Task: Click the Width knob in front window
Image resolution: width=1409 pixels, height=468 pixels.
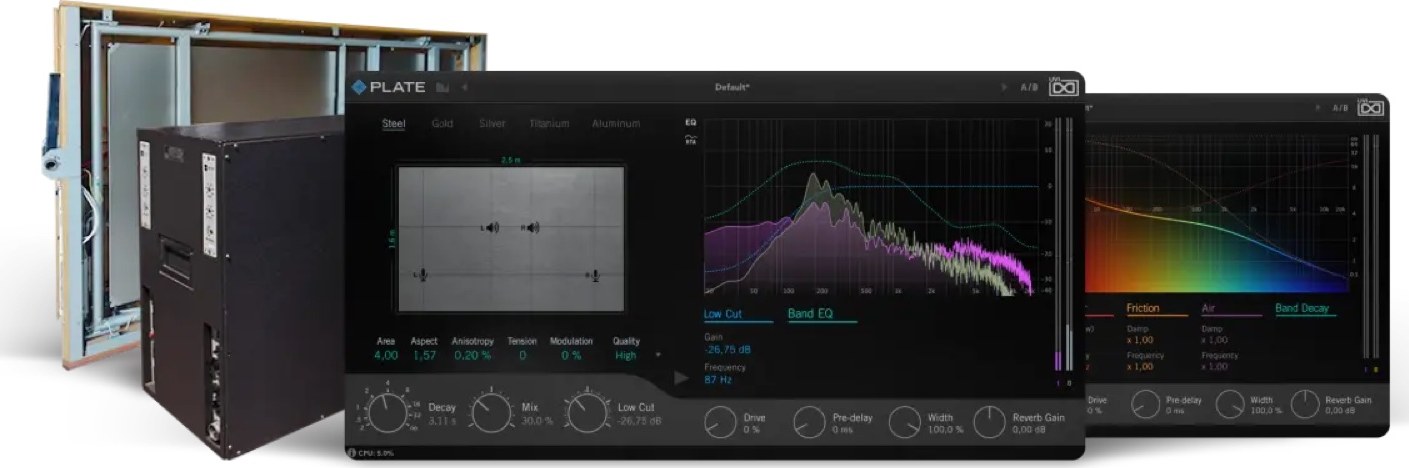Action: [x=904, y=423]
